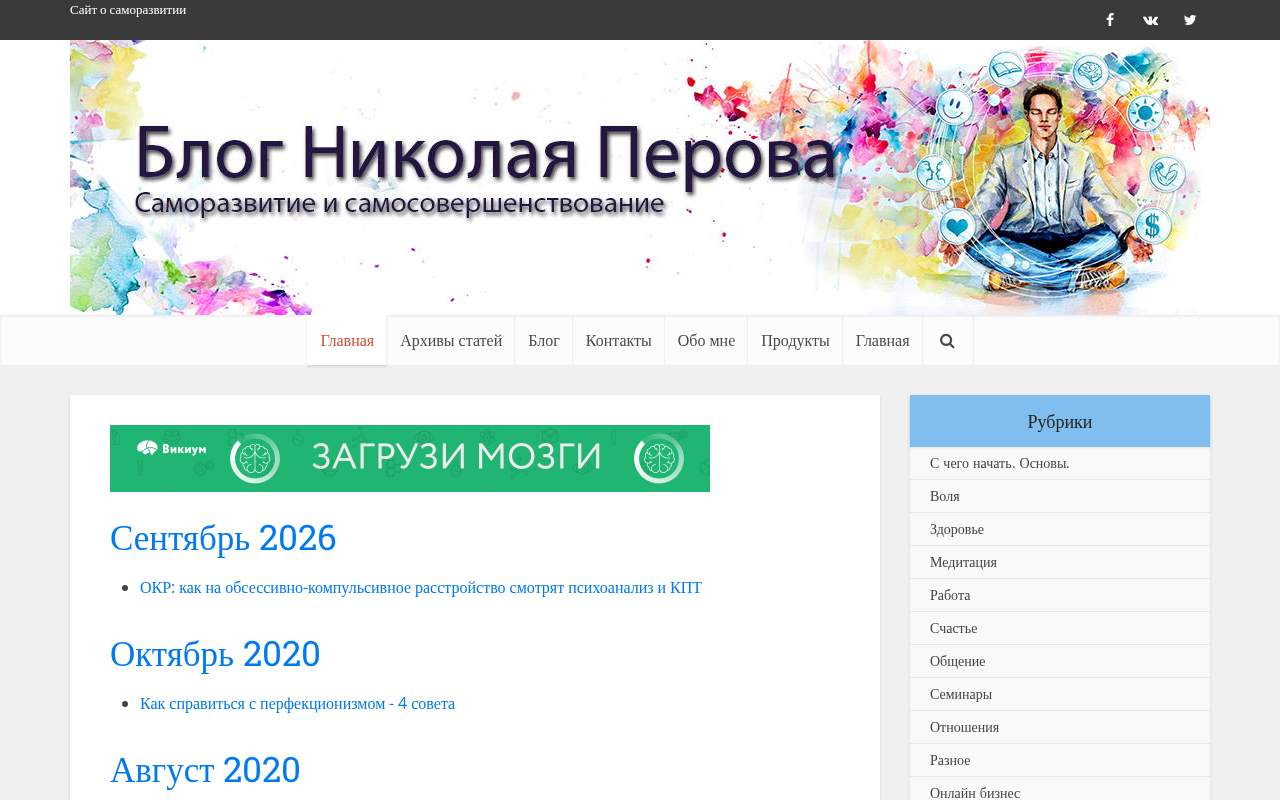Open the Отношения rubric

[965, 727]
